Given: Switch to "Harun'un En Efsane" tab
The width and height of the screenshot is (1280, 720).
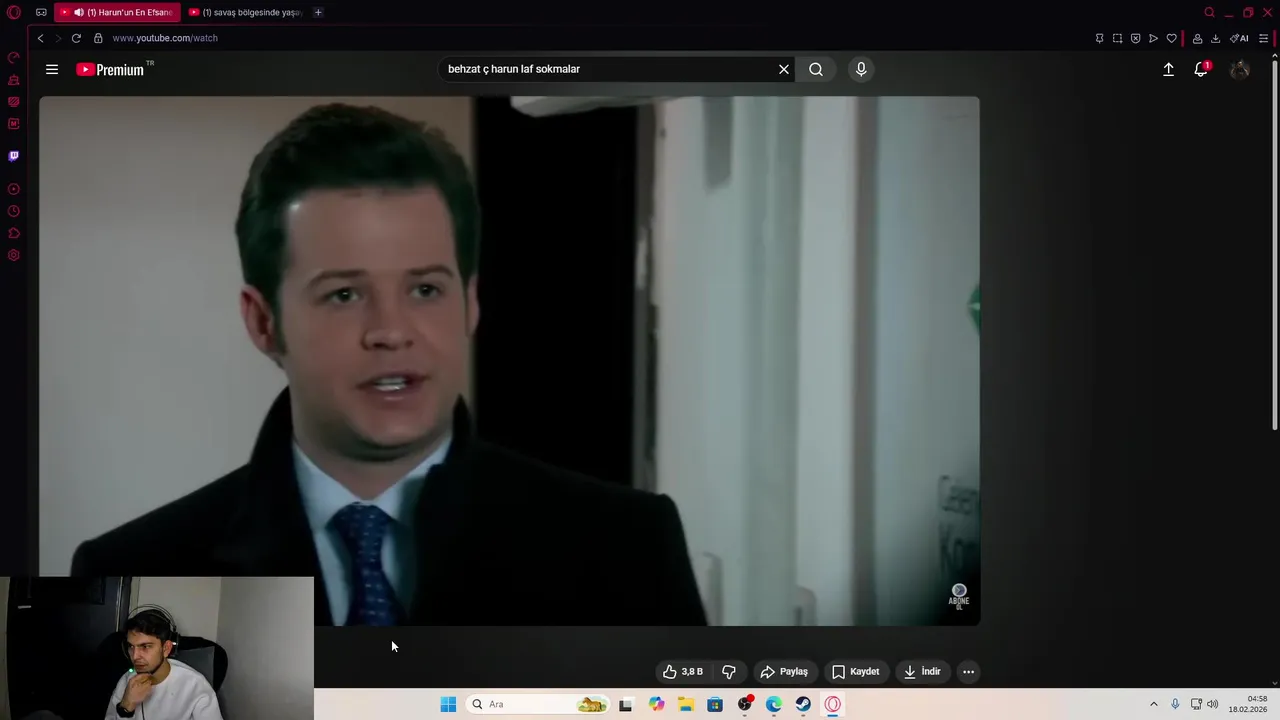Looking at the screenshot, I should point(117,12).
